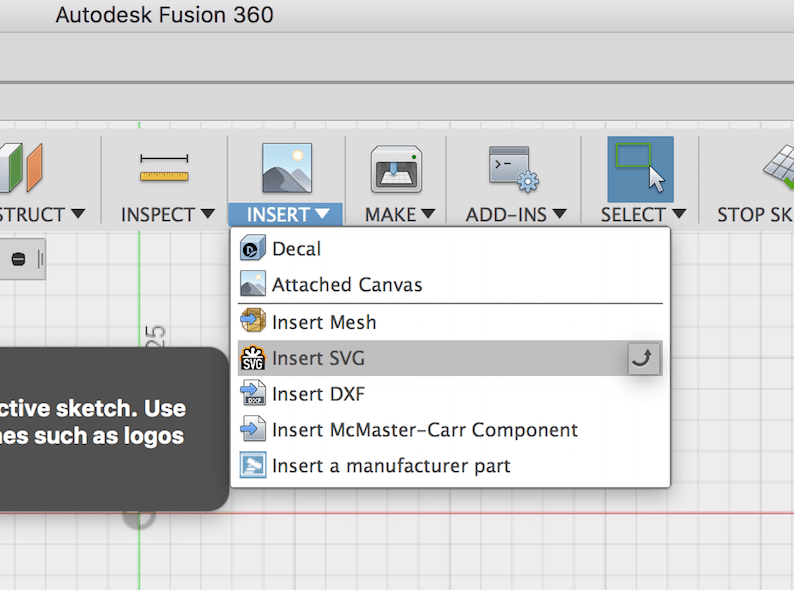Open the INSPECT dropdown menu

[x=168, y=215]
